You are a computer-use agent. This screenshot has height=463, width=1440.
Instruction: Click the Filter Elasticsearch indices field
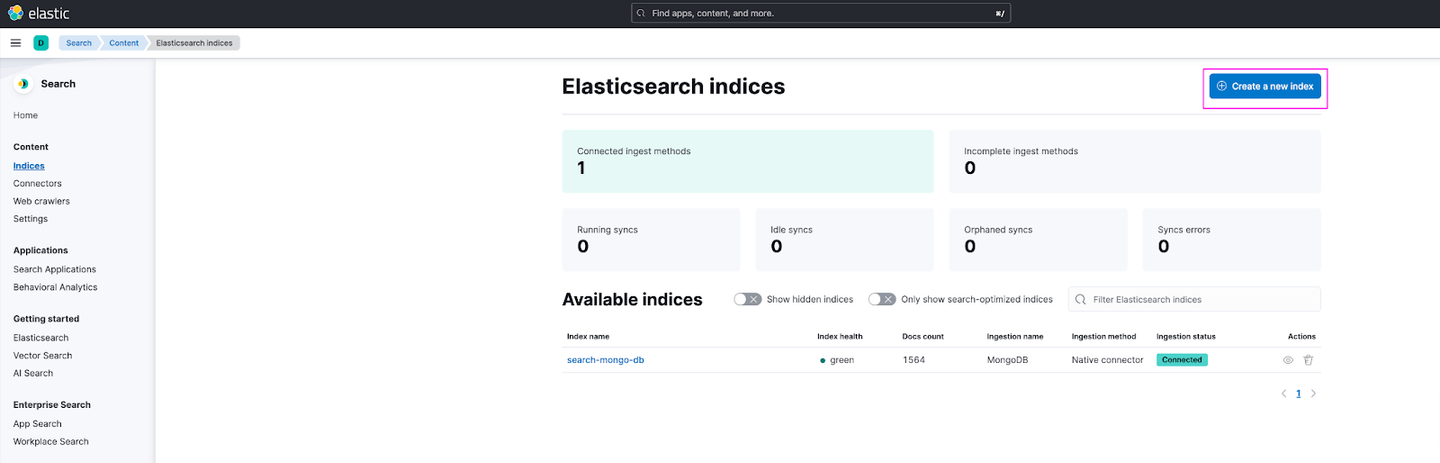pyautogui.click(x=1194, y=299)
